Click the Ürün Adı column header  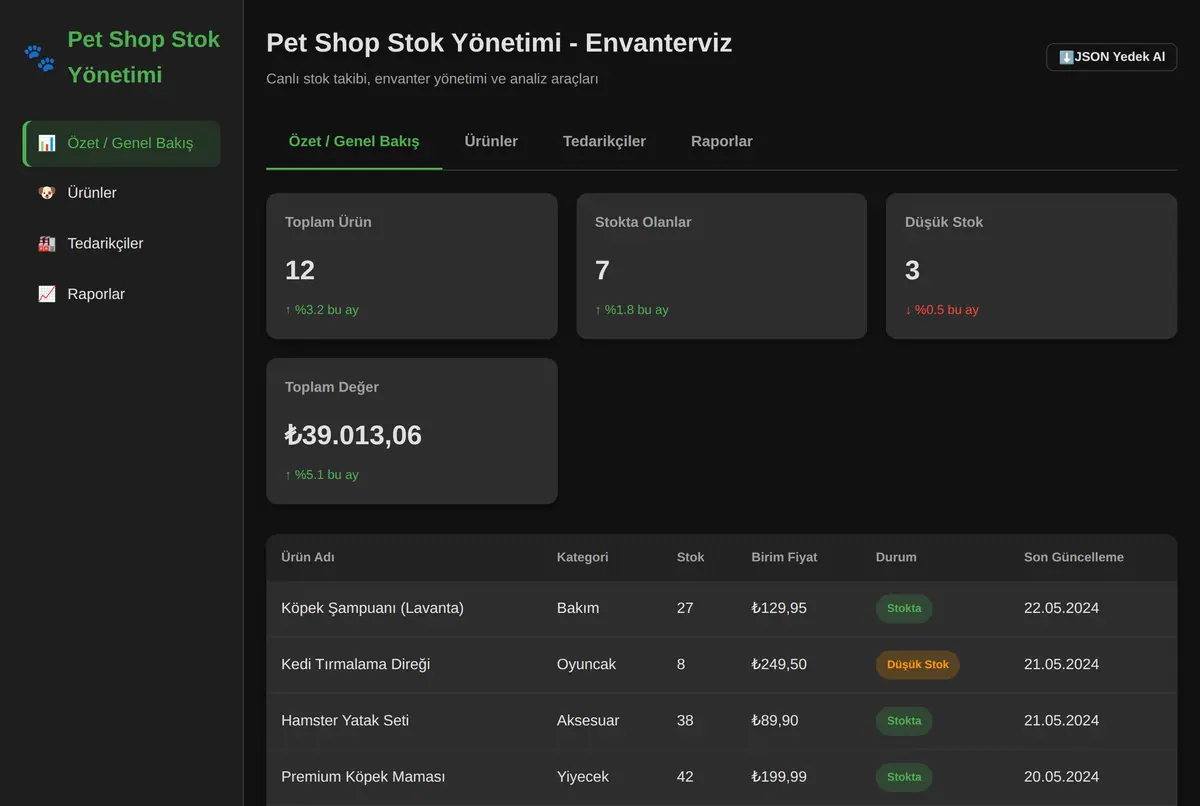coord(308,557)
